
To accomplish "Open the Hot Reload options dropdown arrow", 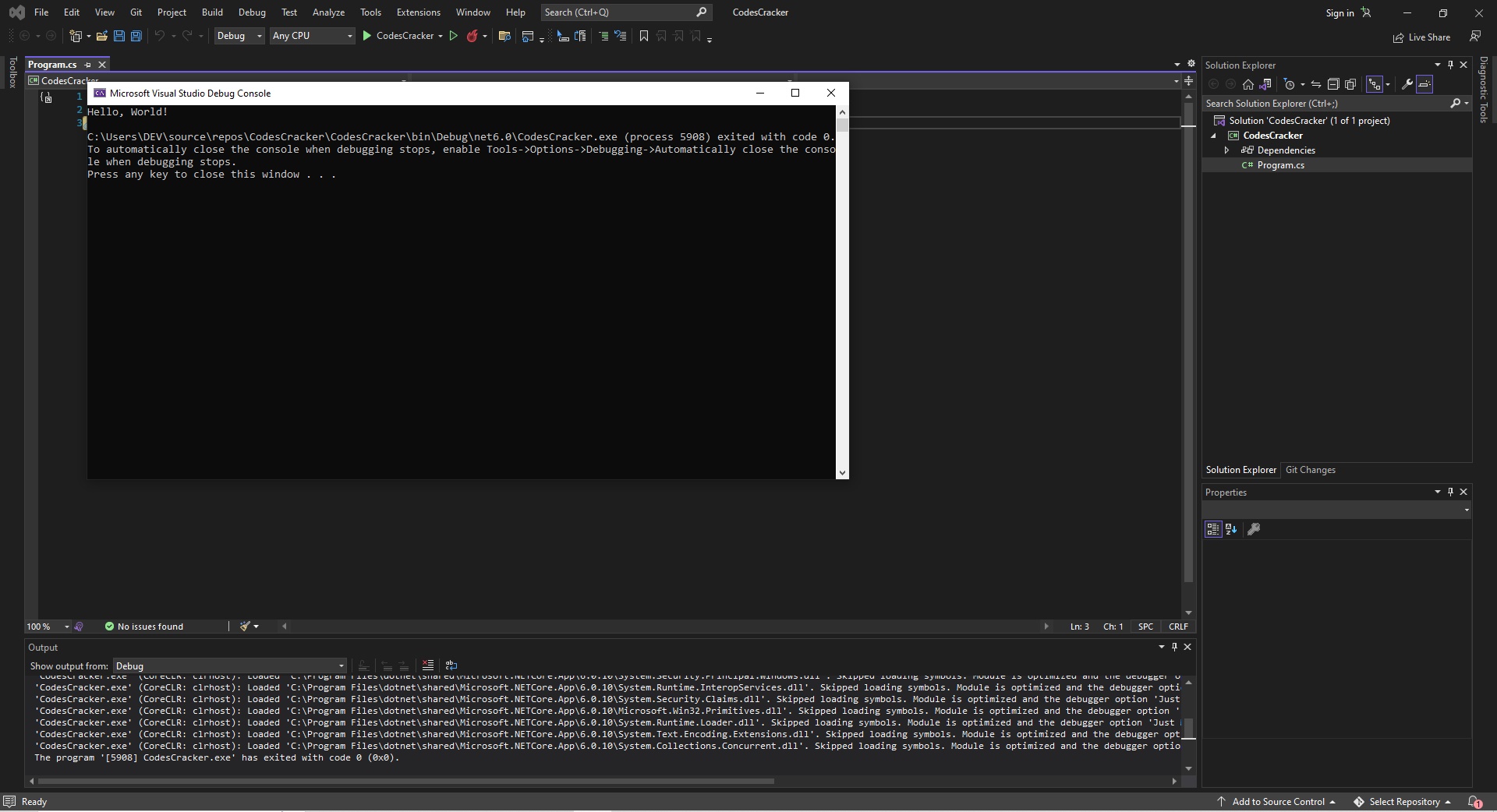I will pos(485,36).
